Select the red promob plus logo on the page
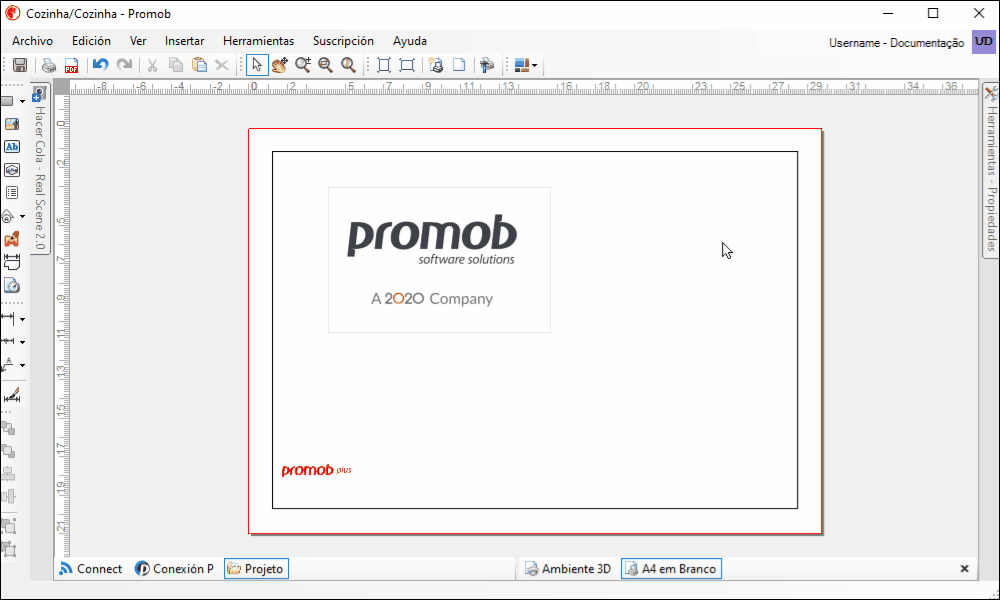Viewport: 1000px width, 600px height. (x=316, y=471)
